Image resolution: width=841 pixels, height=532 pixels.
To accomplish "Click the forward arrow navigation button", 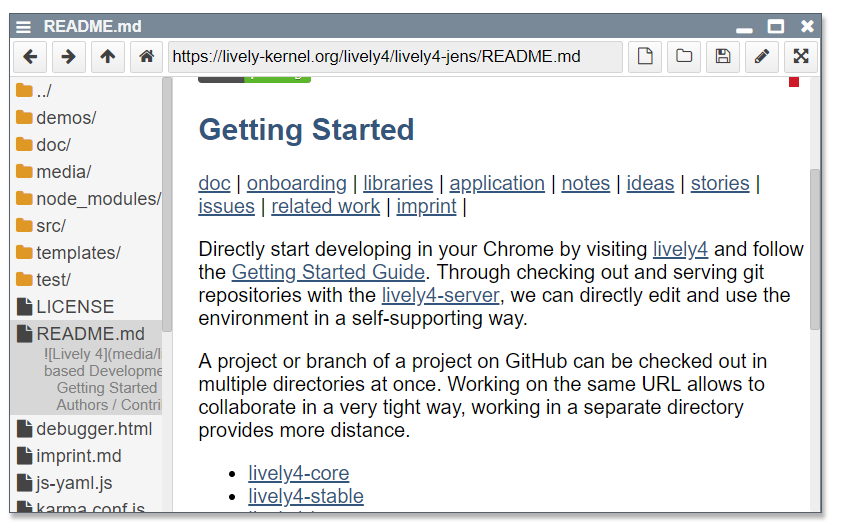I will (x=68, y=57).
